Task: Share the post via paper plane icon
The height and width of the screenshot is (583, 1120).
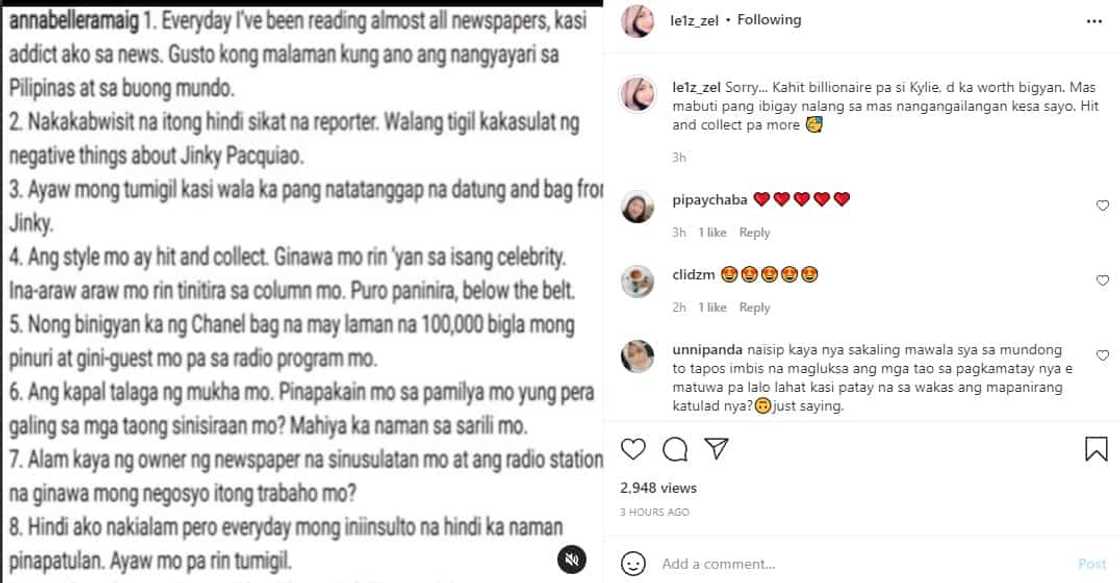Action: click(x=716, y=449)
